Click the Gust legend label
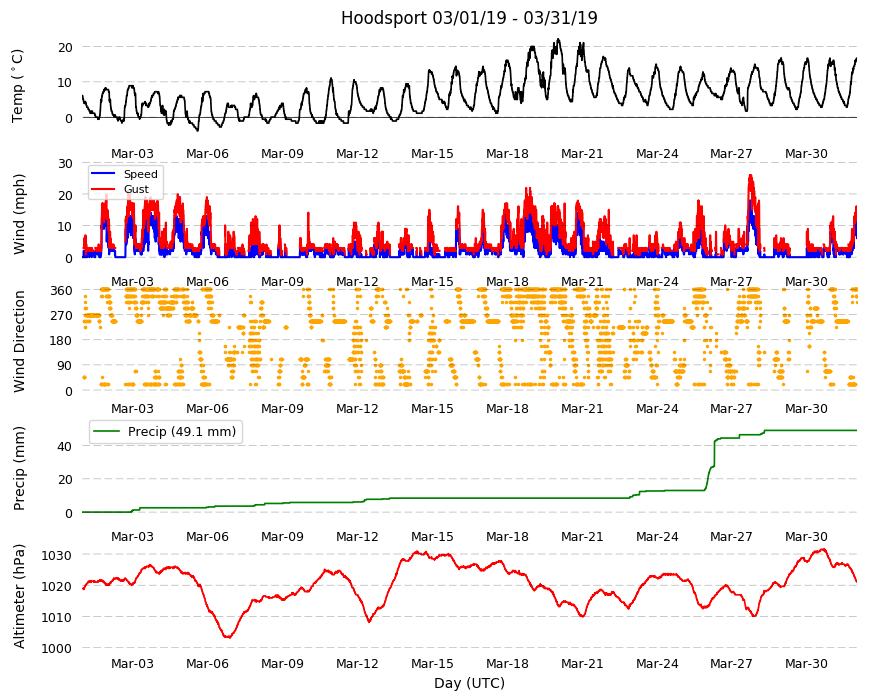Screen dimensions: 870x700 [136, 189]
